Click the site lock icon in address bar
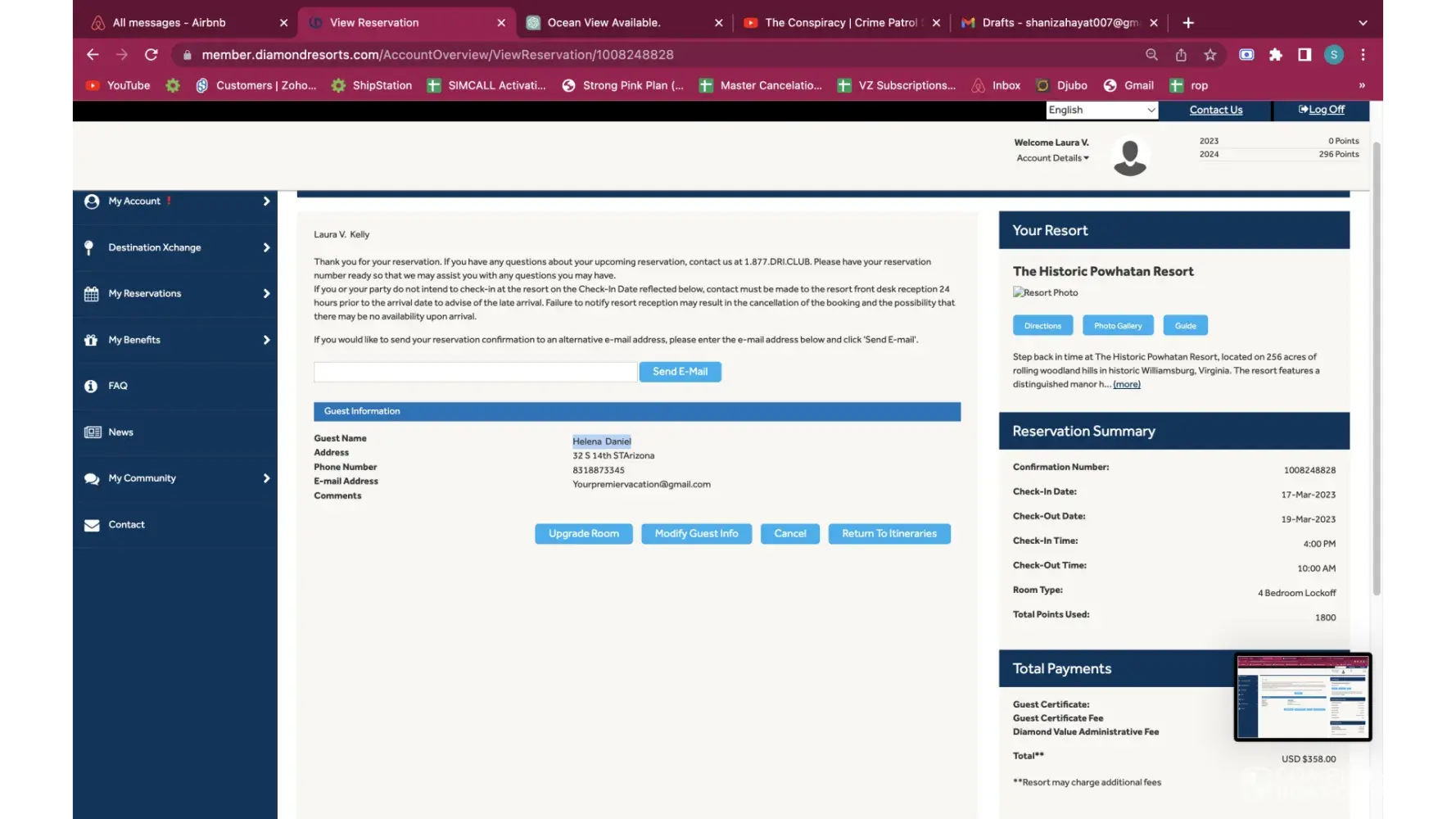Screen dimensions: 1456x819 pos(188,55)
